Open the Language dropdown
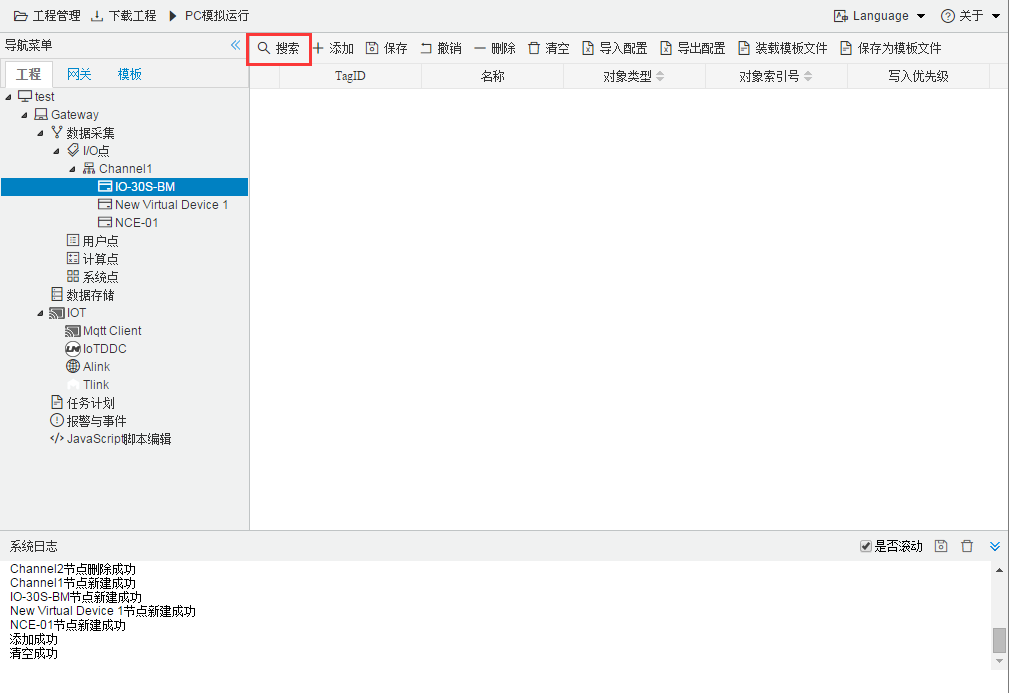1009x693 pixels. (879, 16)
